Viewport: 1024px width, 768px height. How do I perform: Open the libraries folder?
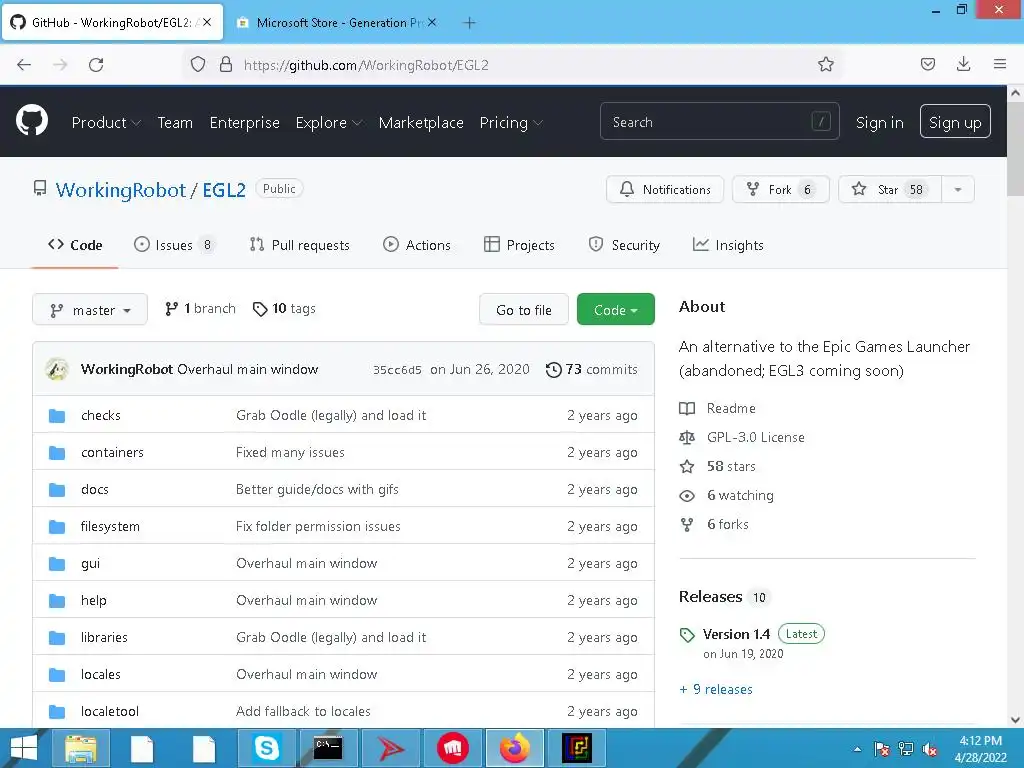point(104,637)
